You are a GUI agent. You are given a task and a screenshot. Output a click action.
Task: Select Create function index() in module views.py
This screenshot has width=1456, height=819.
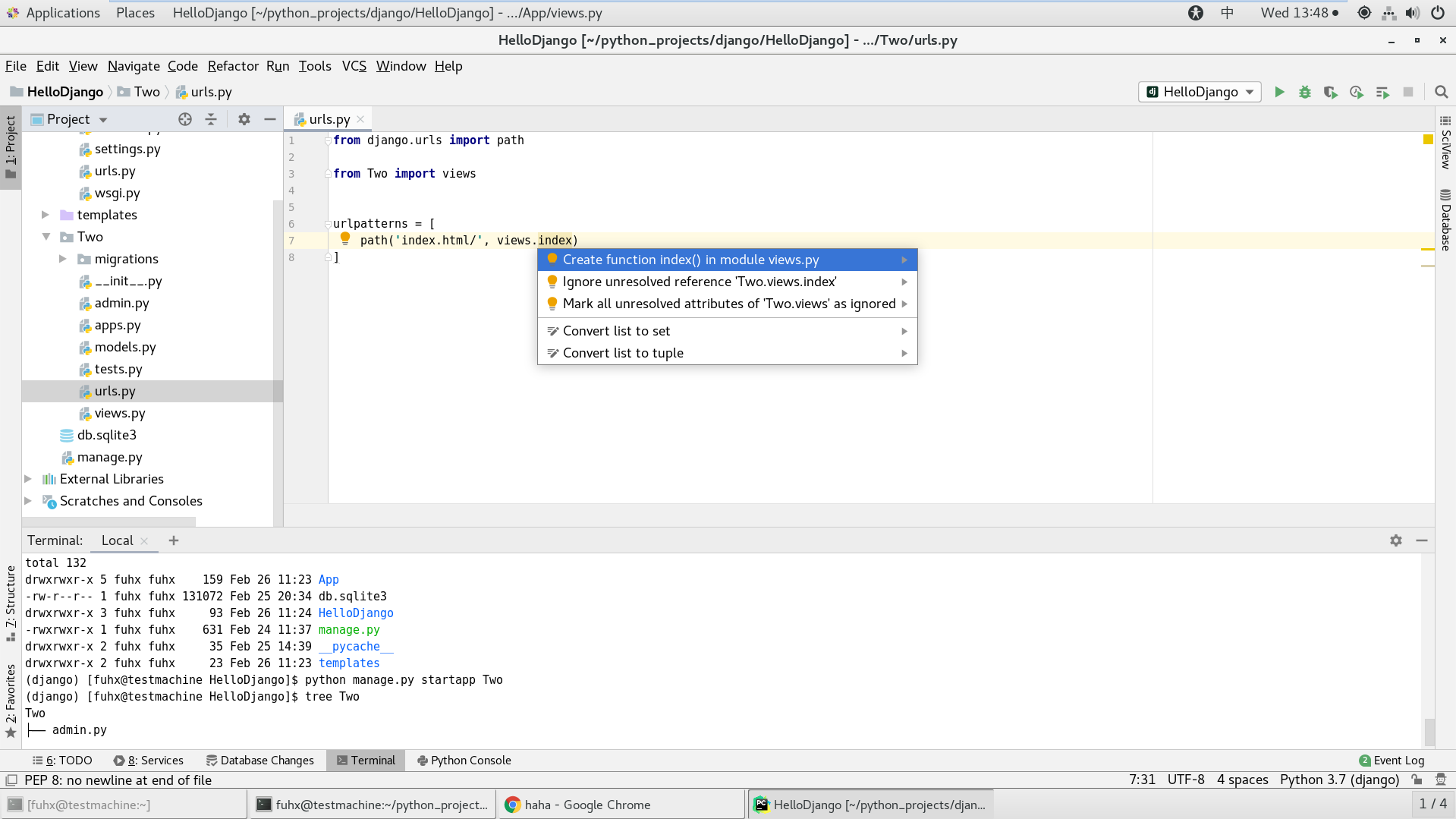(x=727, y=260)
